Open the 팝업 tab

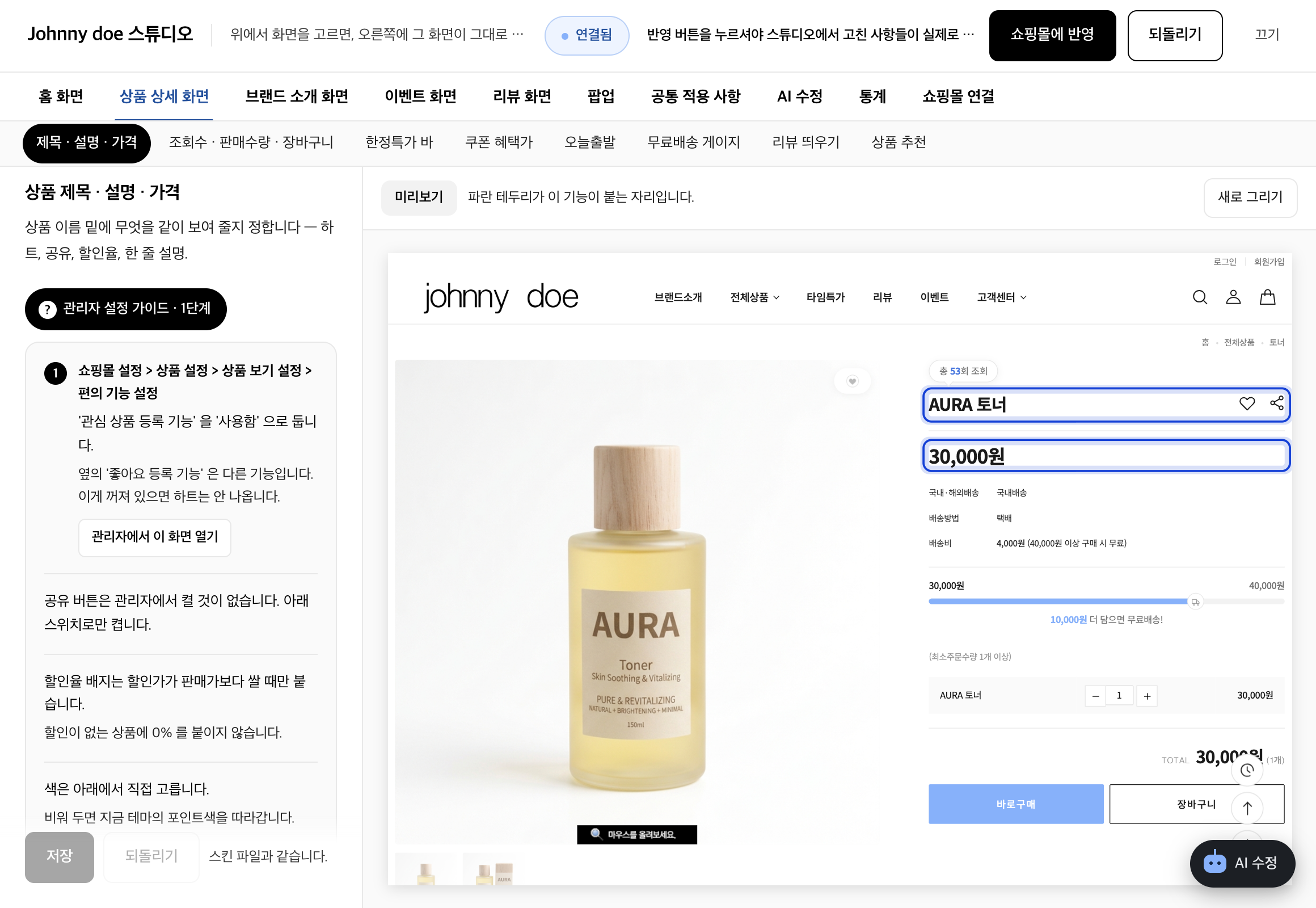pos(601,96)
